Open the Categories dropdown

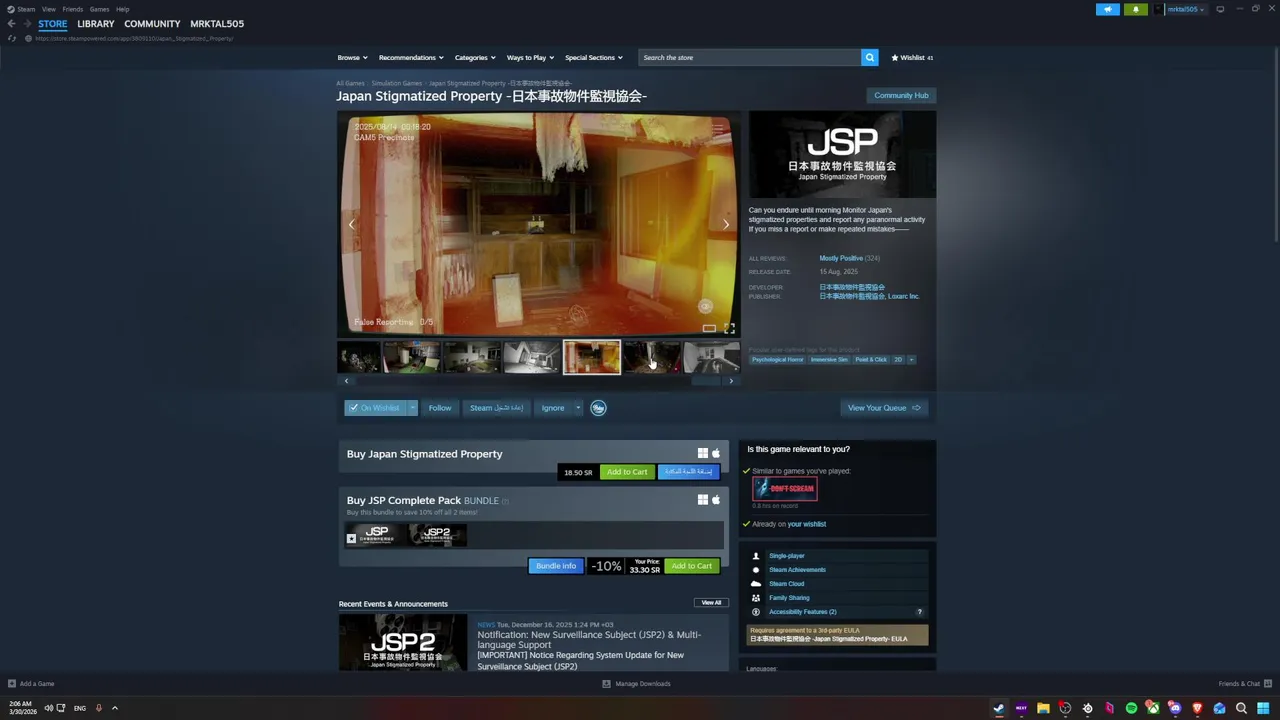pos(475,57)
